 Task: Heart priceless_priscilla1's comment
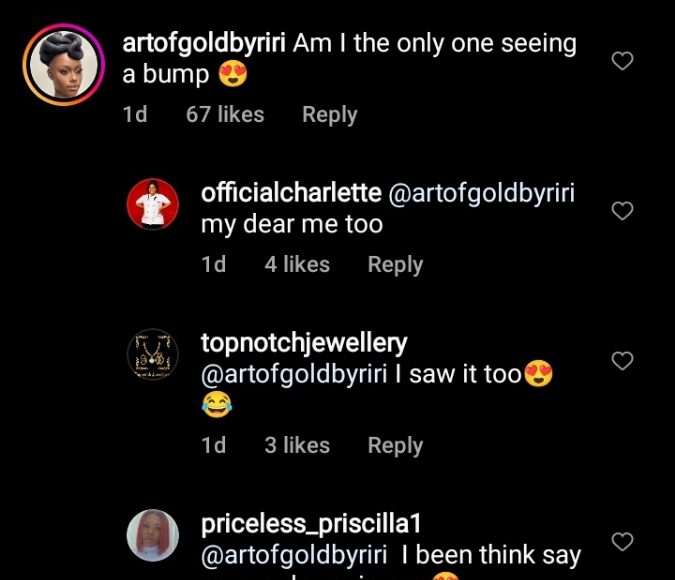click(622, 542)
